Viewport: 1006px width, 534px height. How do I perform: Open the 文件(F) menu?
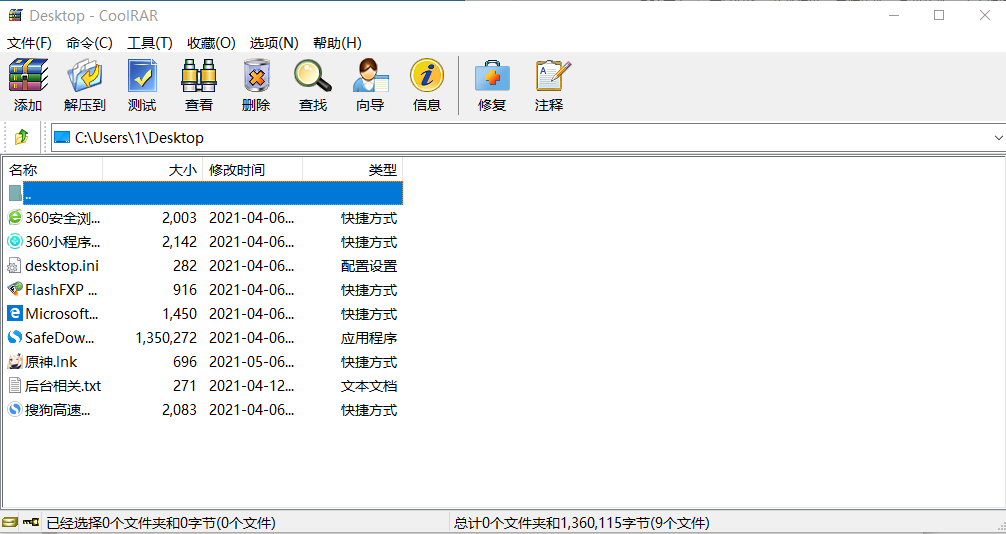tap(29, 43)
